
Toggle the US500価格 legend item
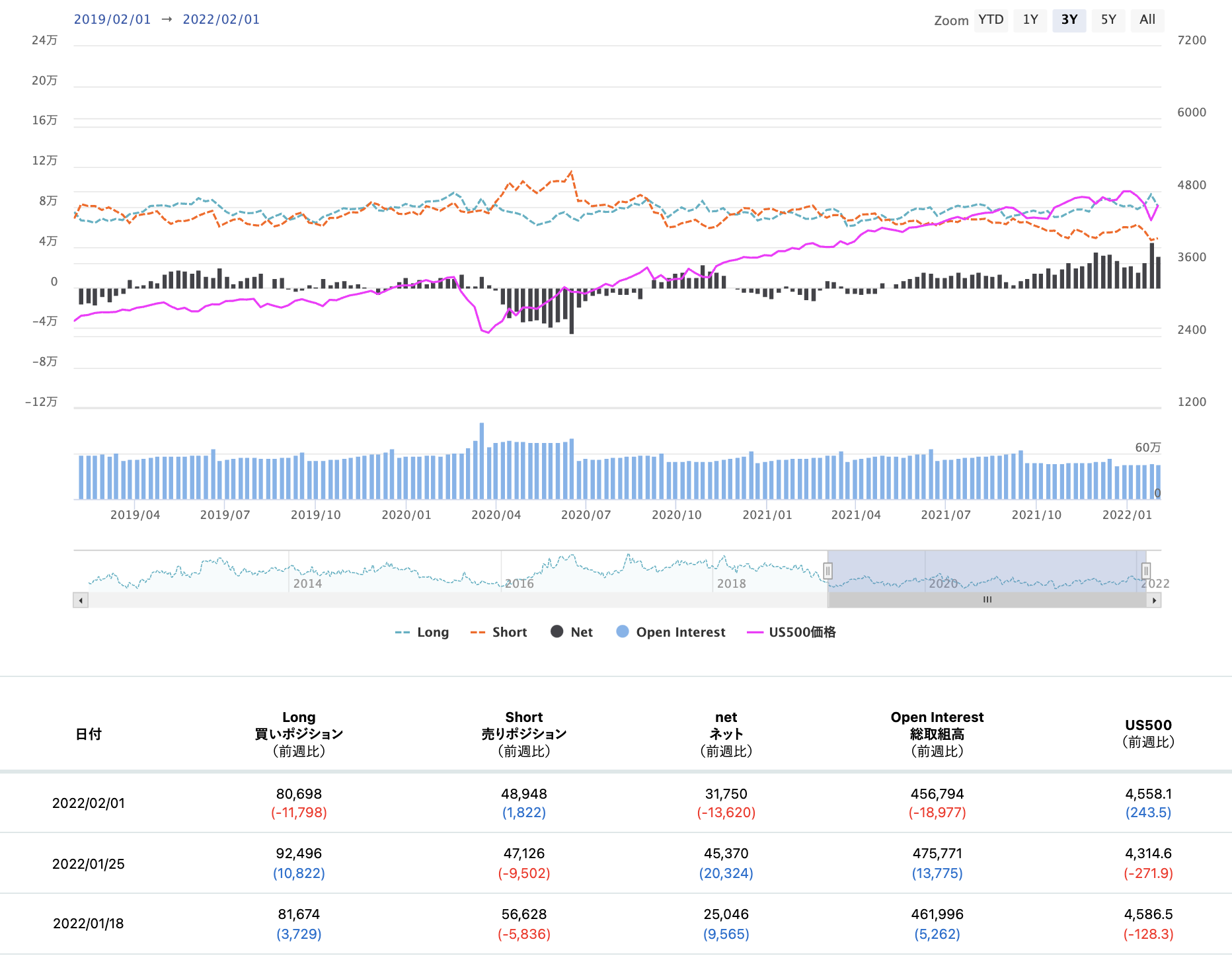pyautogui.click(x=791, y=632)
